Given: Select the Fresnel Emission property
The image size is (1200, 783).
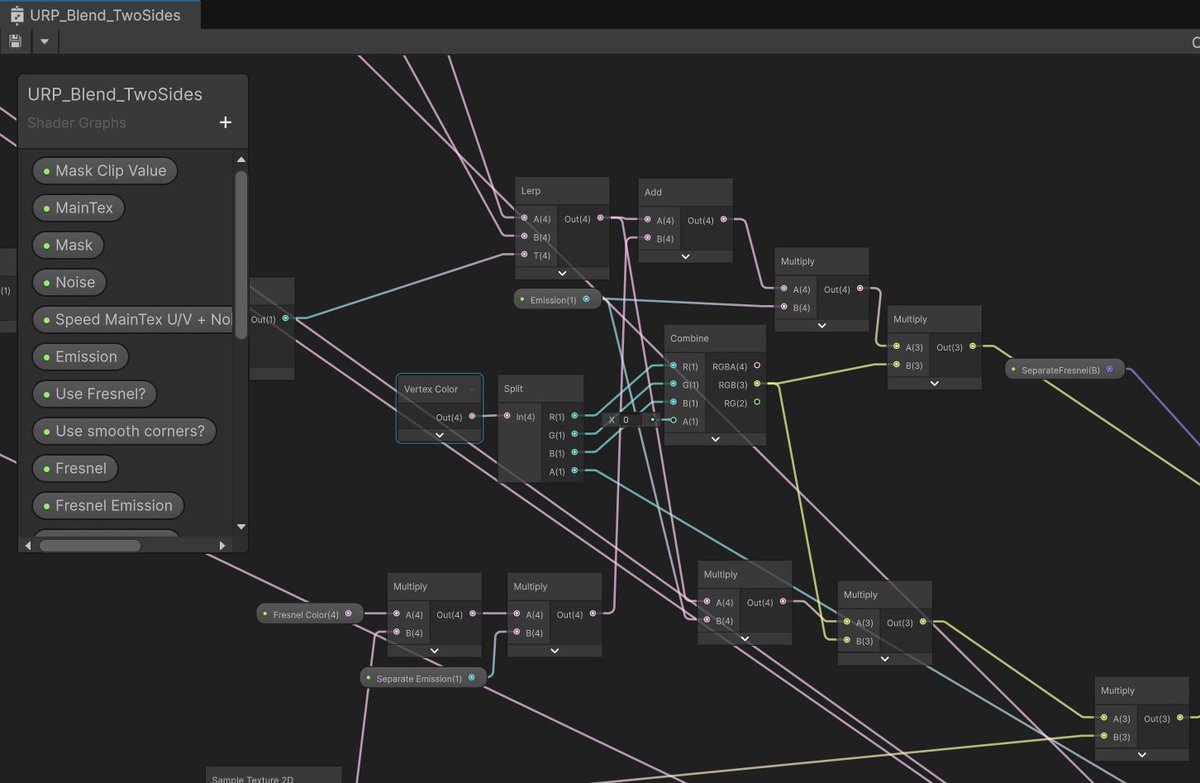Looking at the screenshot, I should (109, 505).
